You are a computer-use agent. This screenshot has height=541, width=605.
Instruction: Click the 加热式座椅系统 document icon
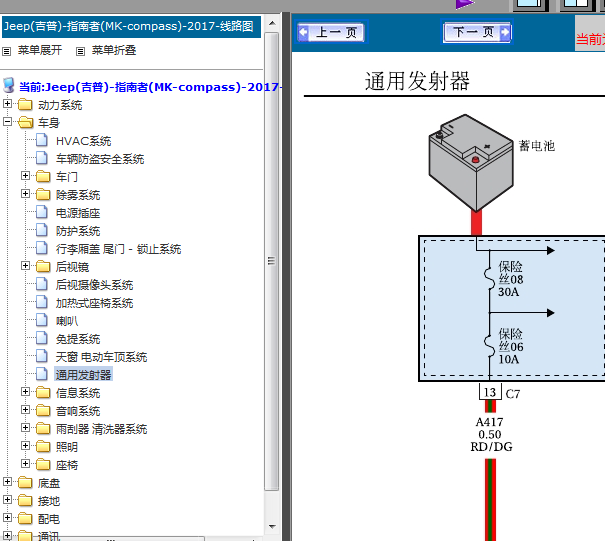click(x=42, y=302)
